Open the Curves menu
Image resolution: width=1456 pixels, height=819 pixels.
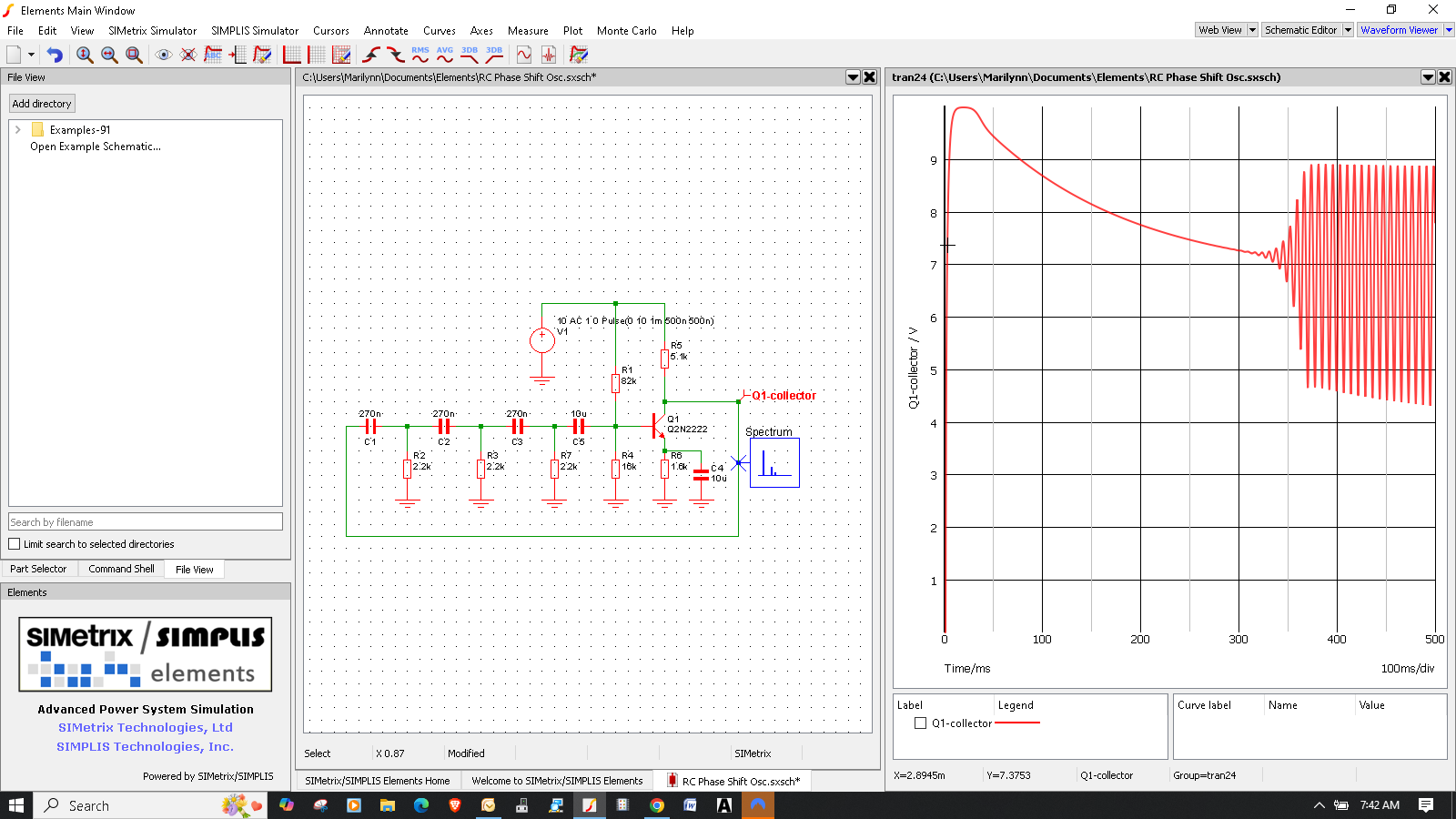[440, 31]
